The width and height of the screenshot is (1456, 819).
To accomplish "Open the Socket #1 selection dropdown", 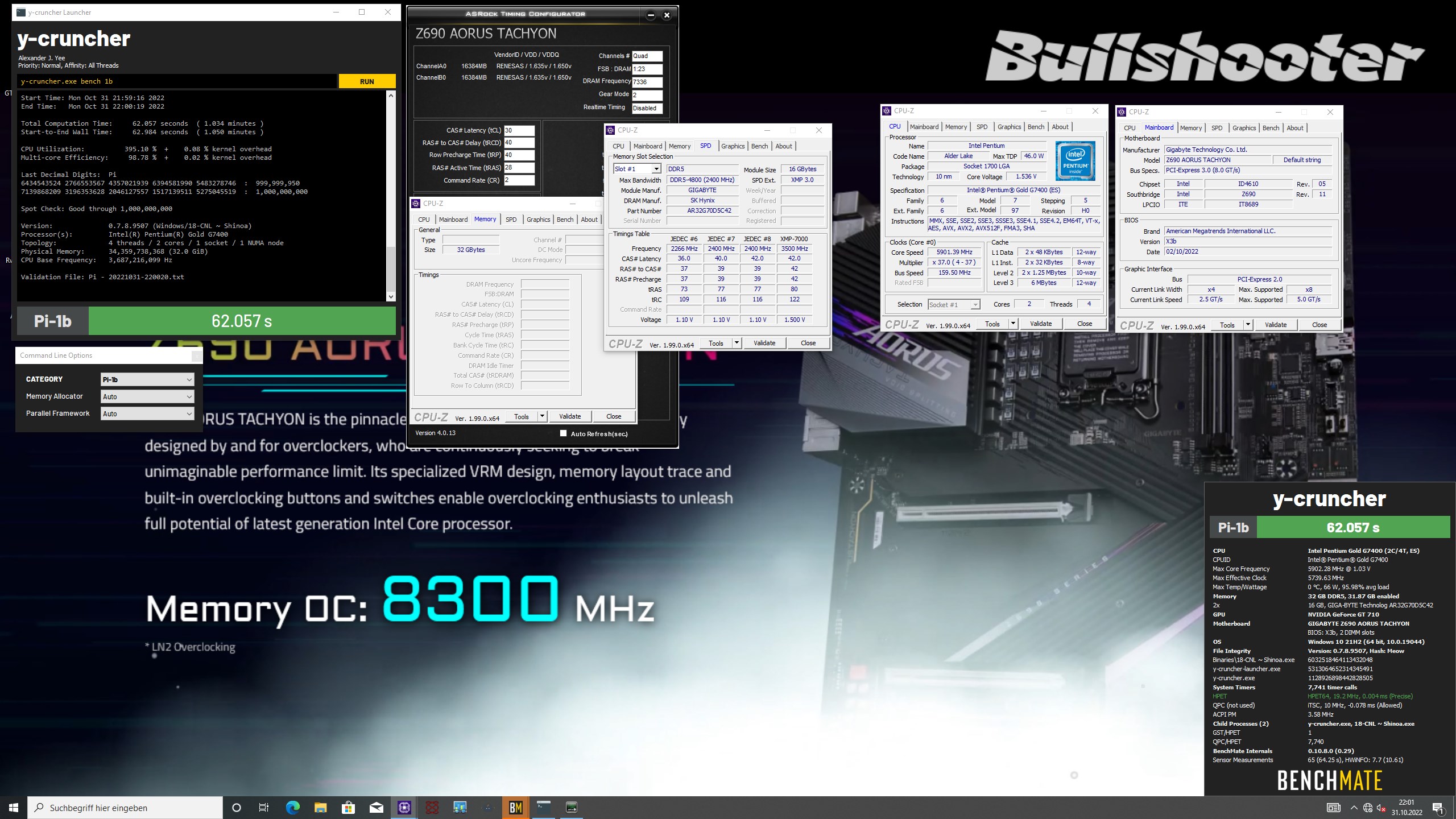I will tap(954, 304).
